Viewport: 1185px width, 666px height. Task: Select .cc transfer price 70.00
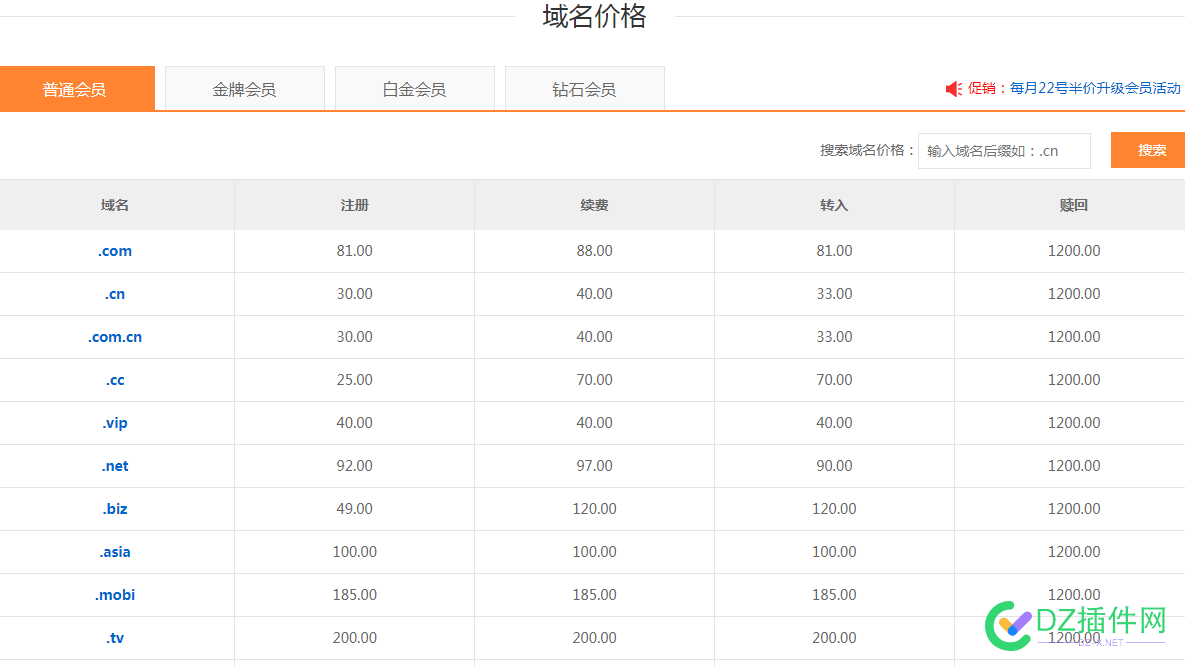(x=834, y=380)
